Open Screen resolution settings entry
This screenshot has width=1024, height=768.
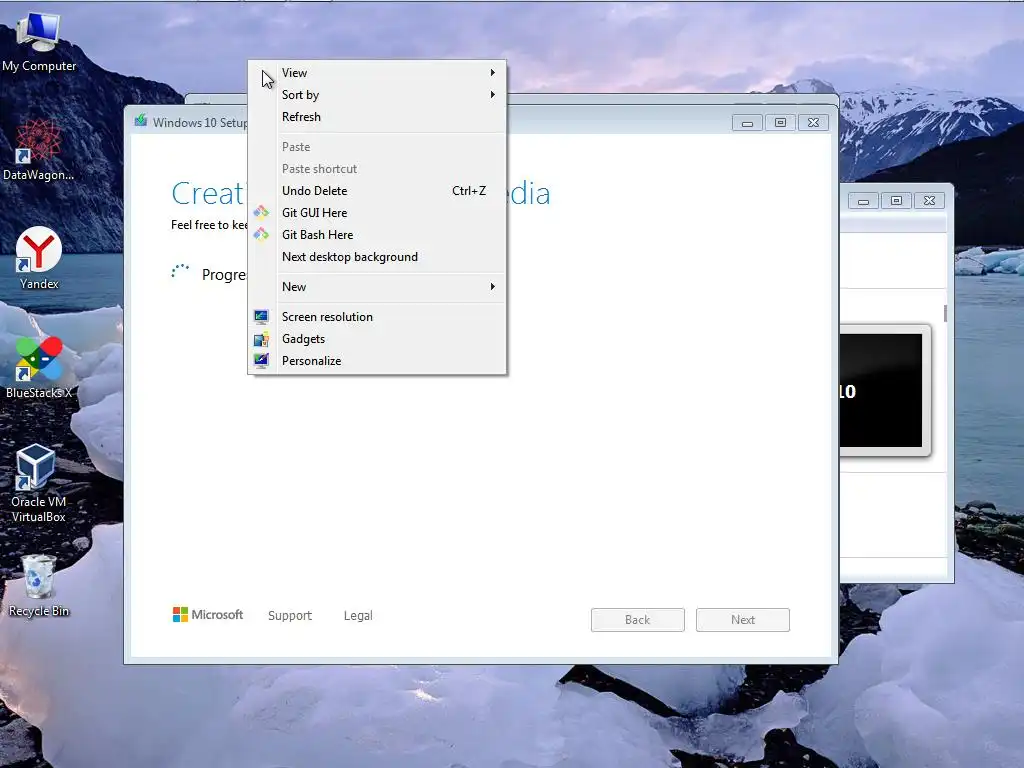click(x=377, y=317)
